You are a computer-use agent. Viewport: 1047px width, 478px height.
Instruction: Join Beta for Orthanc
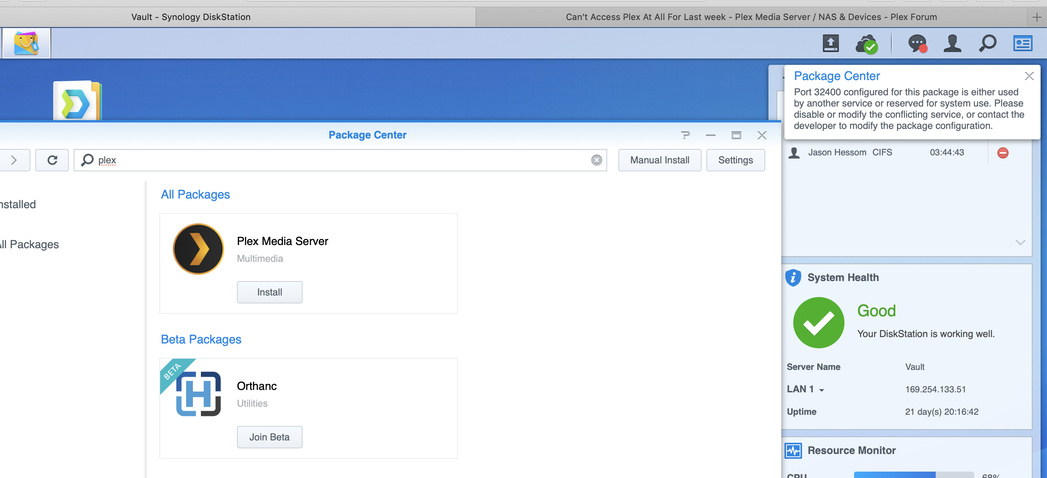pyautogui.click(x=270, y=437)
